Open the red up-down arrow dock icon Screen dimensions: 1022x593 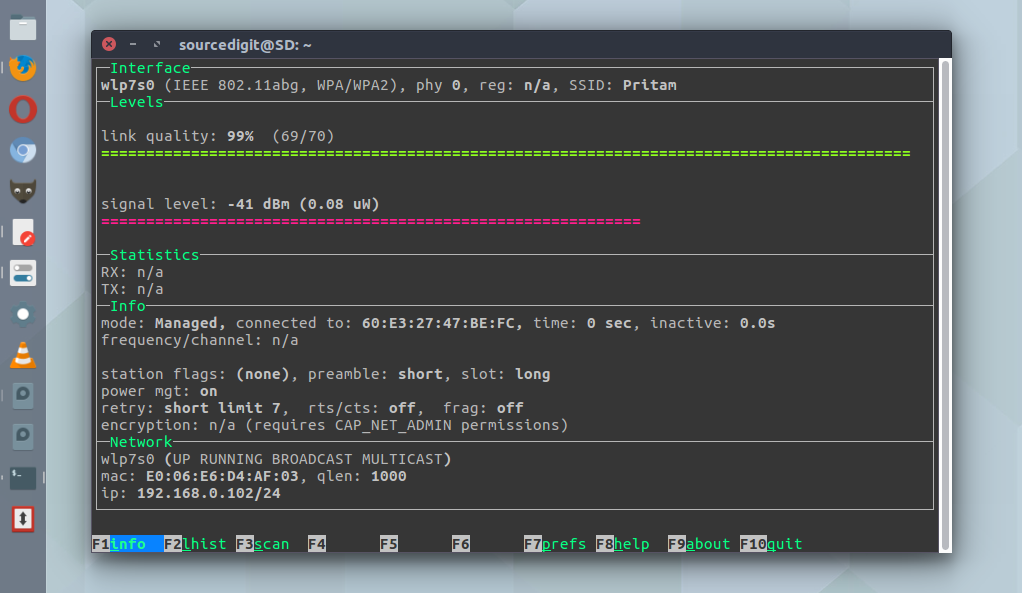tap(23, 519)
